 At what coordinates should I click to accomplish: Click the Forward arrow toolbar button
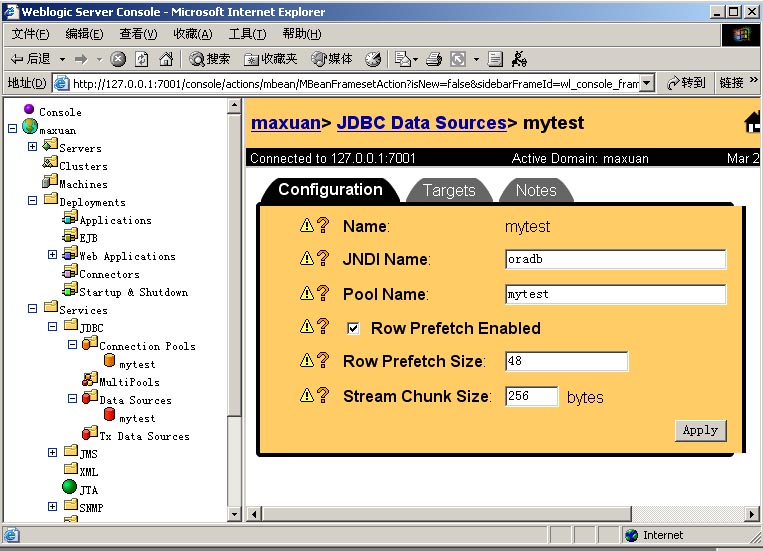click(x=81, y=59)
